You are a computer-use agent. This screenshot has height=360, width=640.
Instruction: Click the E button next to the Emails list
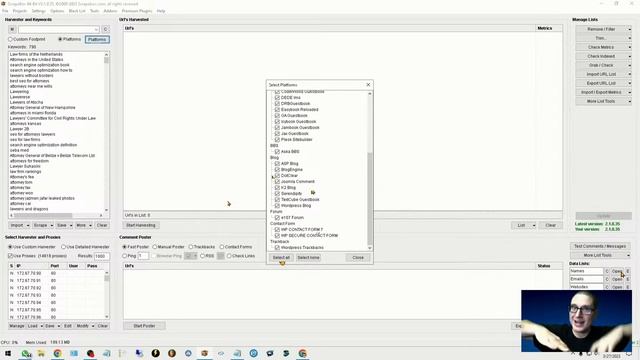(628, 279)
